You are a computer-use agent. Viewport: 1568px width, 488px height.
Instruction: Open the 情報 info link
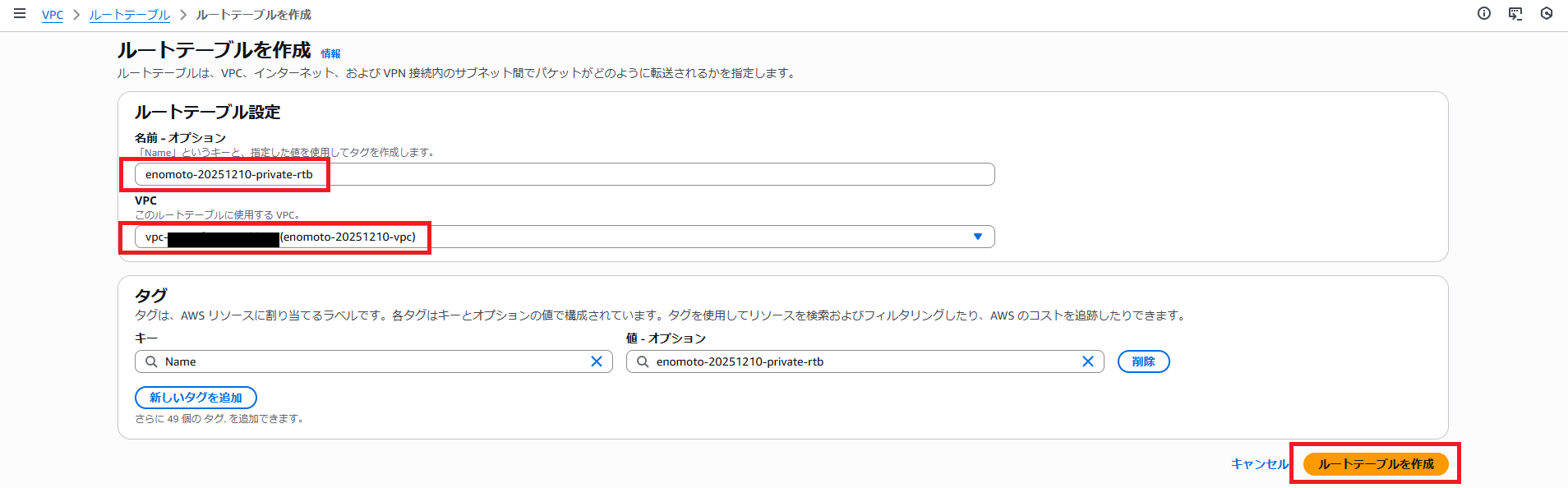[330, 53]
